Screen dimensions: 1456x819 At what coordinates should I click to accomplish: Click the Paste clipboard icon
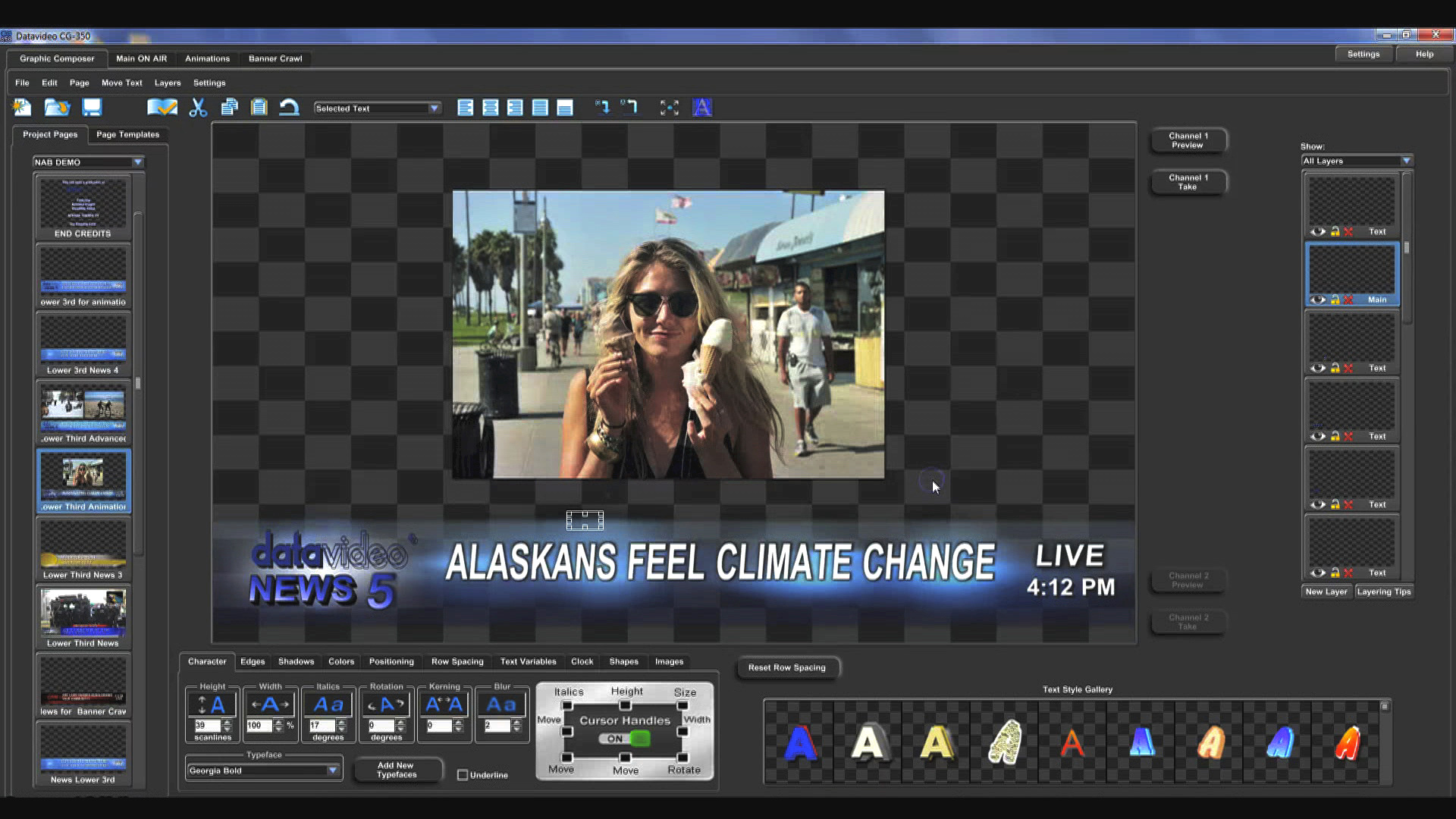coord(259,108)
